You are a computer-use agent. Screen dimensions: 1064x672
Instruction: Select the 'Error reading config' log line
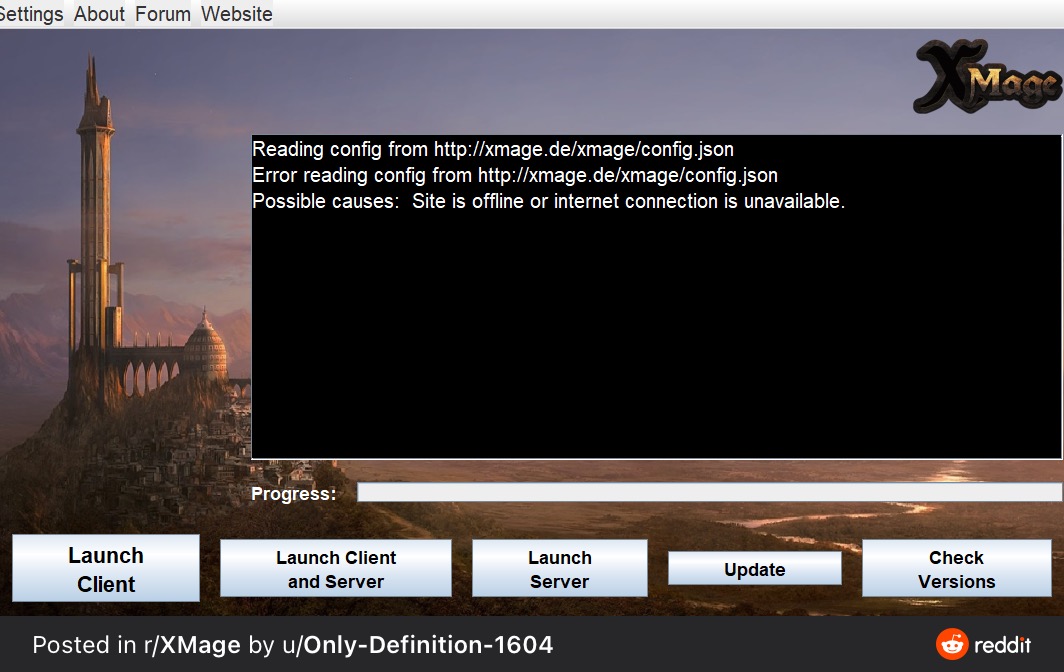(x=514, y=176)
